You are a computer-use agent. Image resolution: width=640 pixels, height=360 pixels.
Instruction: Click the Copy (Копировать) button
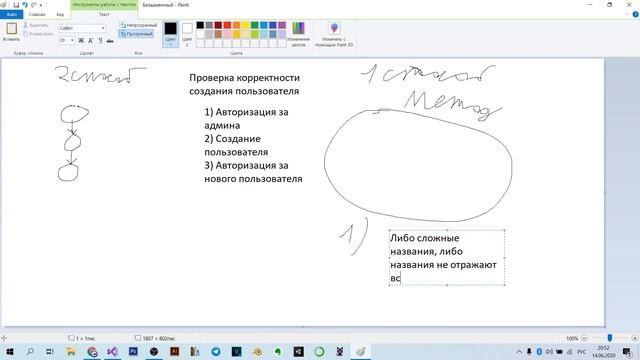tap(38, 34)
